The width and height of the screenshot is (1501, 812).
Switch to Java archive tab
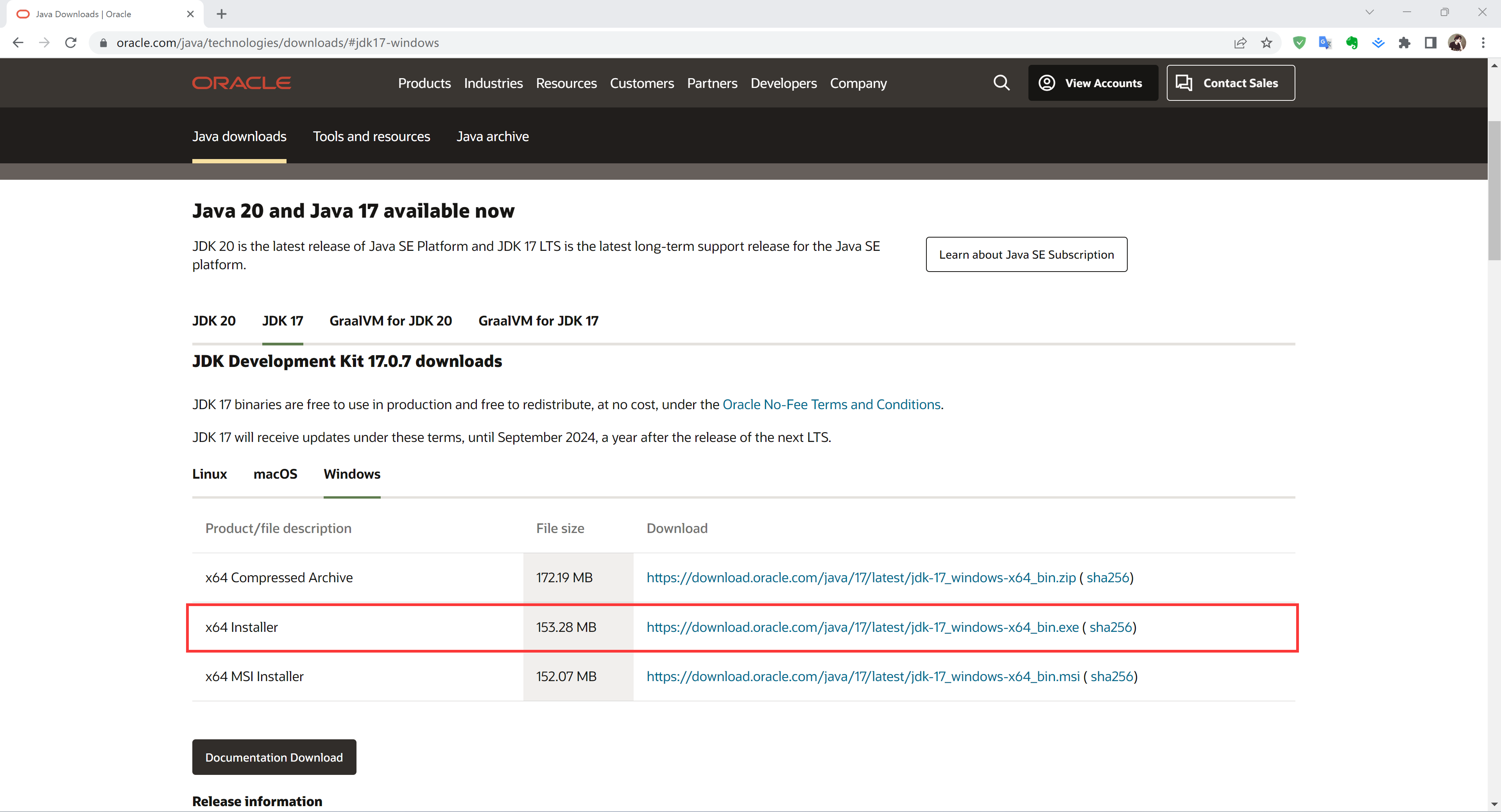493,136
